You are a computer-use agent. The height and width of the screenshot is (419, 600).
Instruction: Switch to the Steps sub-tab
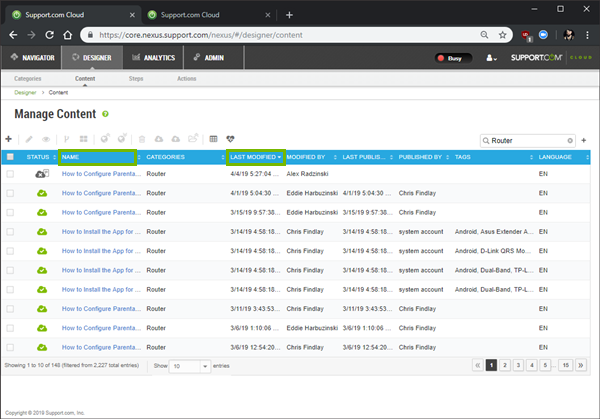click(136, 78)
